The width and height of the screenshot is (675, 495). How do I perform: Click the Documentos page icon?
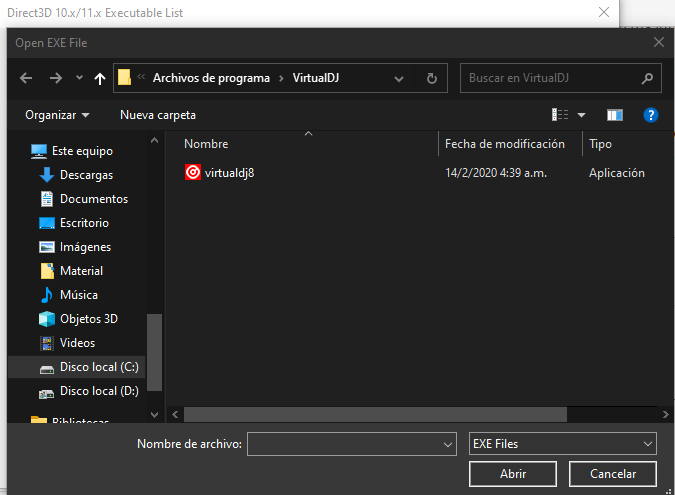[x=46, y=199]
